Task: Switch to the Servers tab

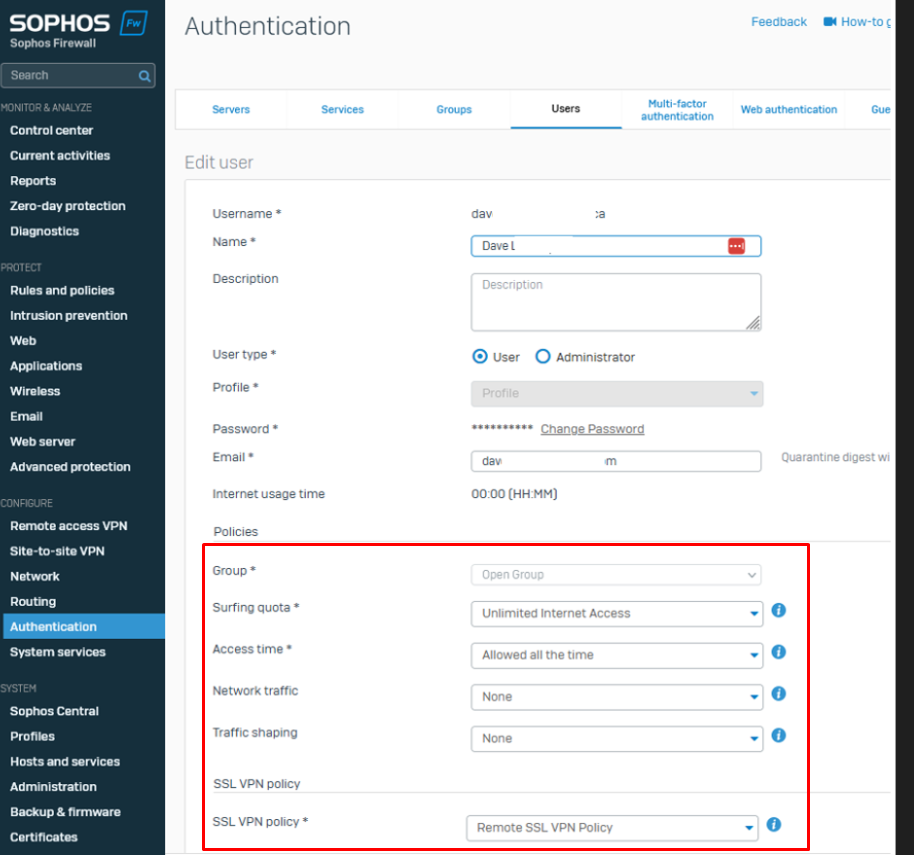Action: tap(231, 109)
